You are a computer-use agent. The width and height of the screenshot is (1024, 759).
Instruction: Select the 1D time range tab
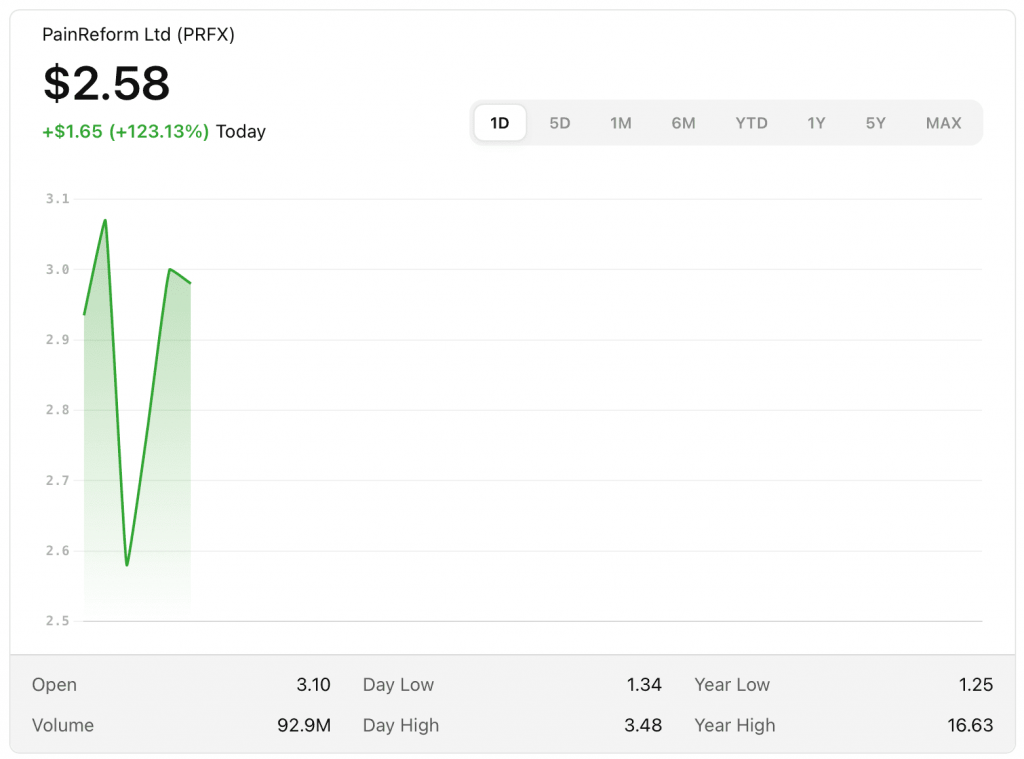499,123
